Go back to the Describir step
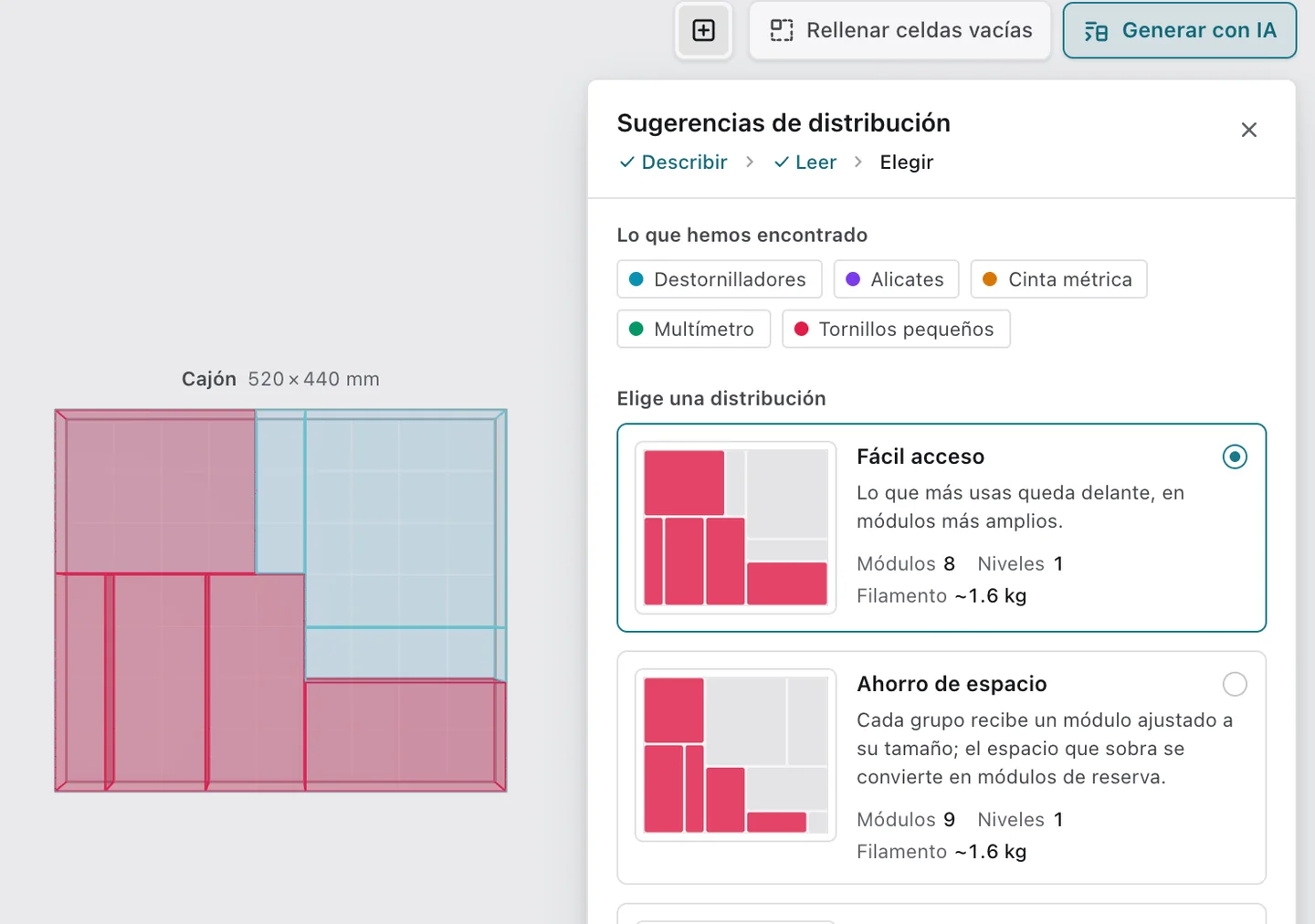 [x=673, y=162]
